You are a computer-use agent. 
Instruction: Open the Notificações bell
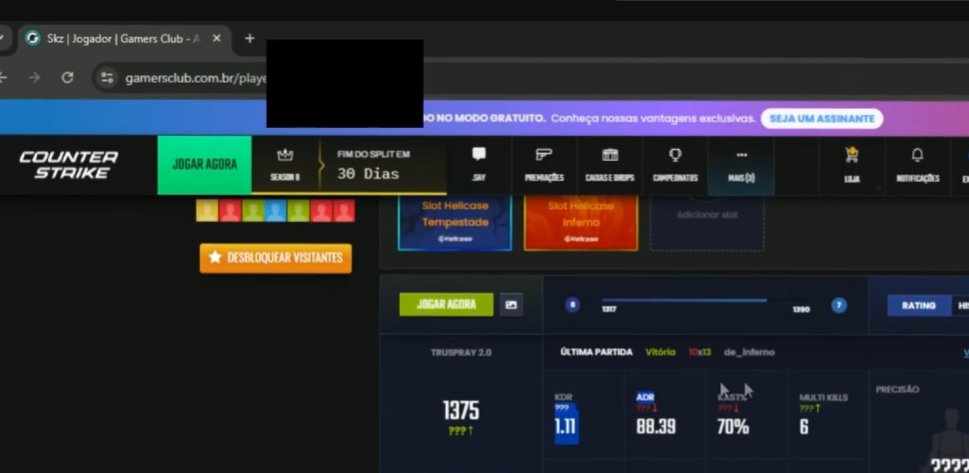click(x=917, y=165)
